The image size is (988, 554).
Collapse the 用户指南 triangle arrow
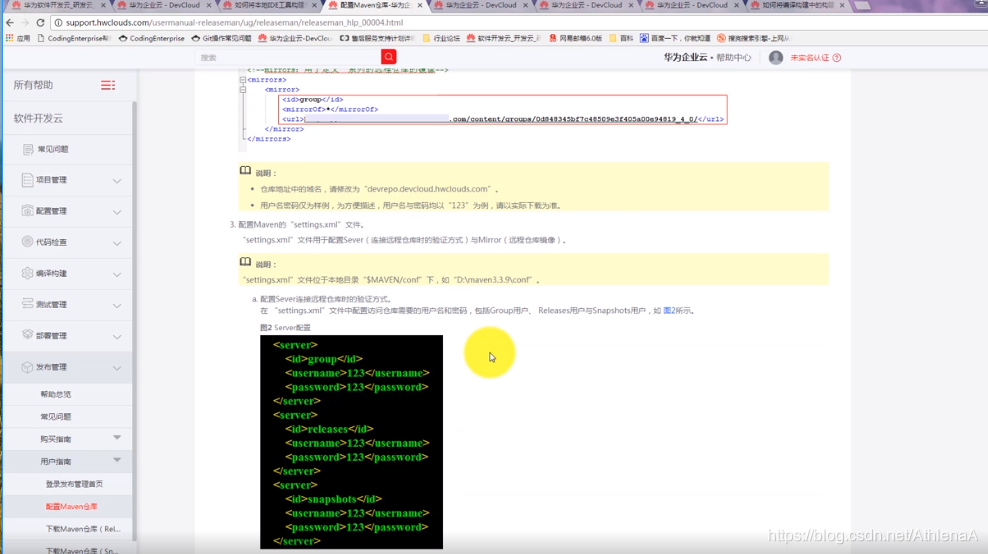(117, 459)
